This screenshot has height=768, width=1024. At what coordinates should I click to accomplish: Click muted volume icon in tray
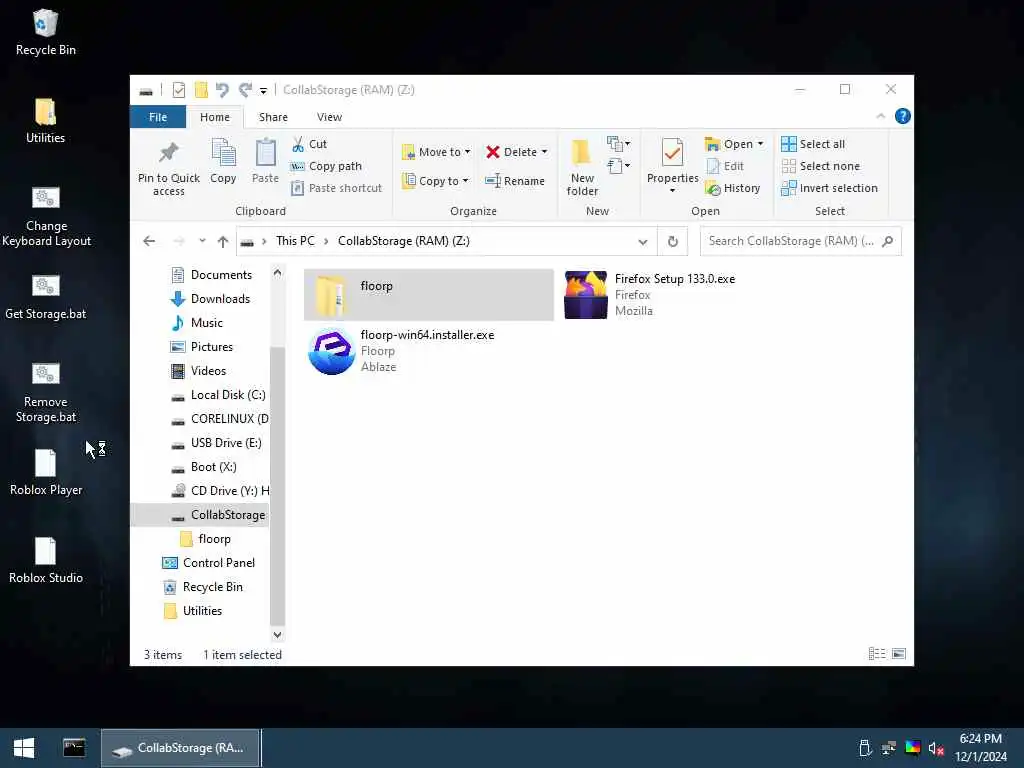tap(936, 748)
